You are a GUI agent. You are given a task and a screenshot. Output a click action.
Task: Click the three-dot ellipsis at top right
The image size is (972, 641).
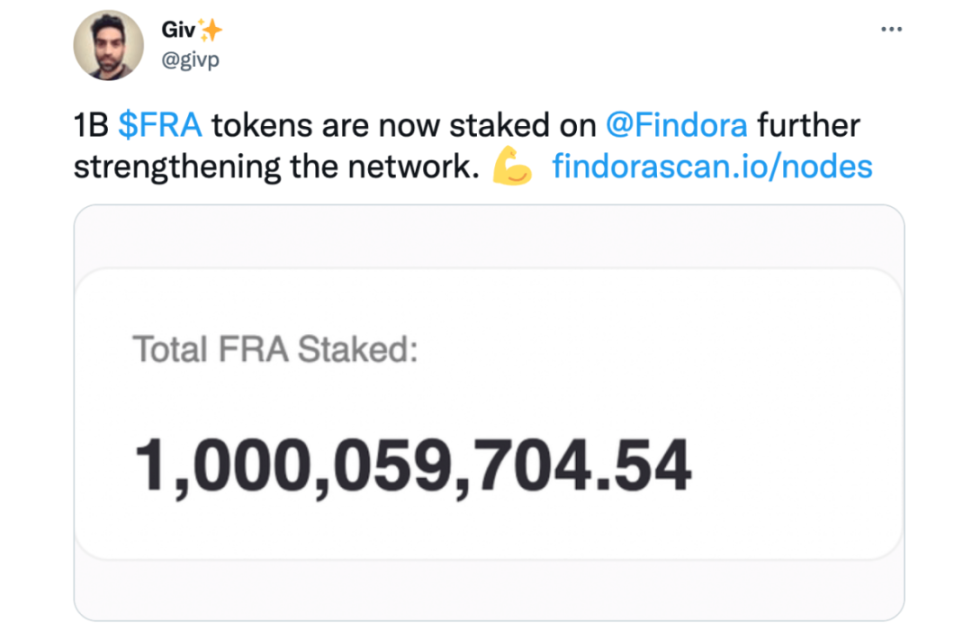coord(891,29)
